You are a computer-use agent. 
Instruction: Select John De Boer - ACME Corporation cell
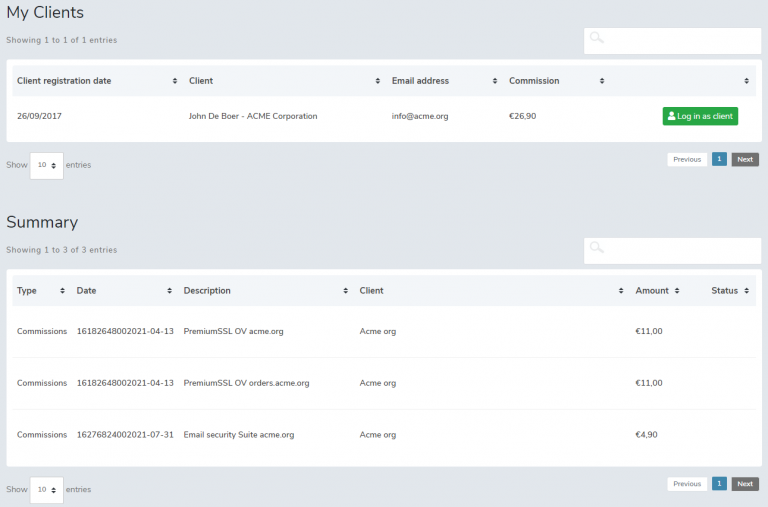coord(253,116)
